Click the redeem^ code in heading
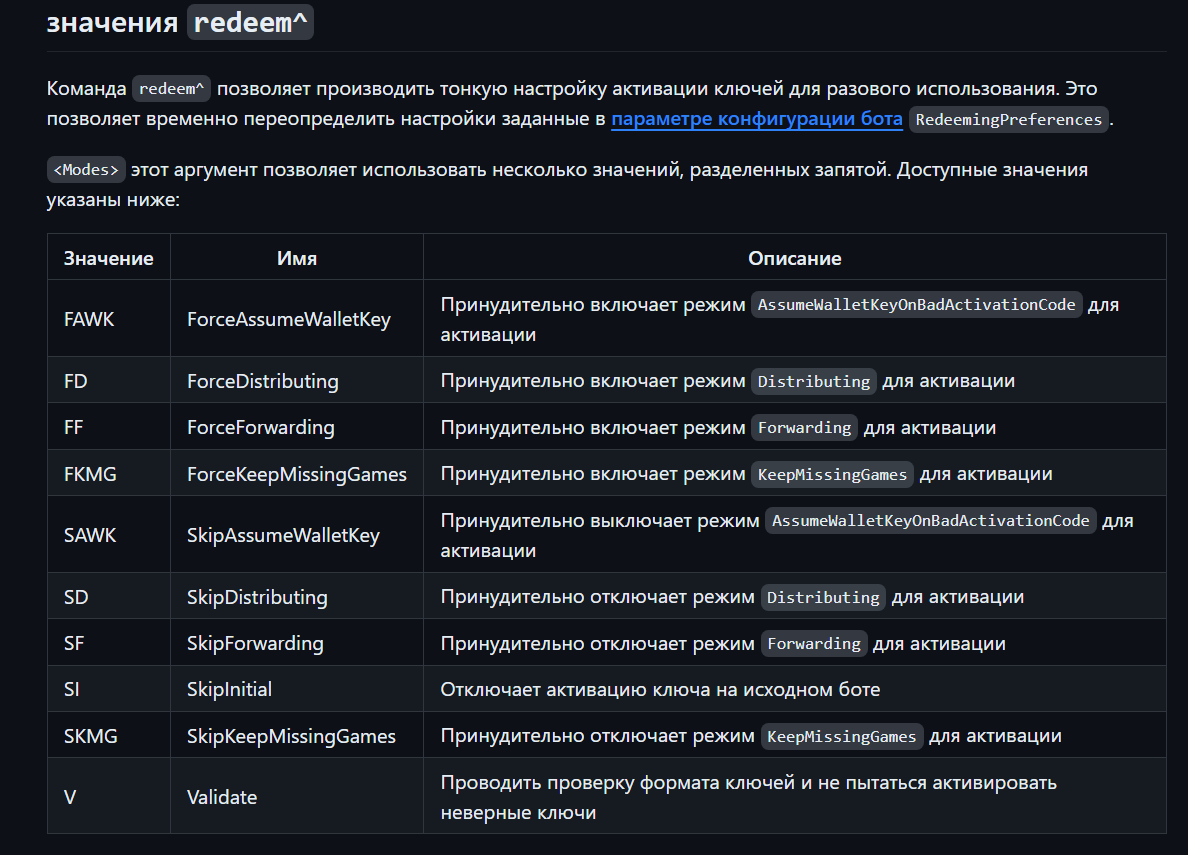Image resolution: width=1188 pixels, height=855 pixels. coord(250,22)
